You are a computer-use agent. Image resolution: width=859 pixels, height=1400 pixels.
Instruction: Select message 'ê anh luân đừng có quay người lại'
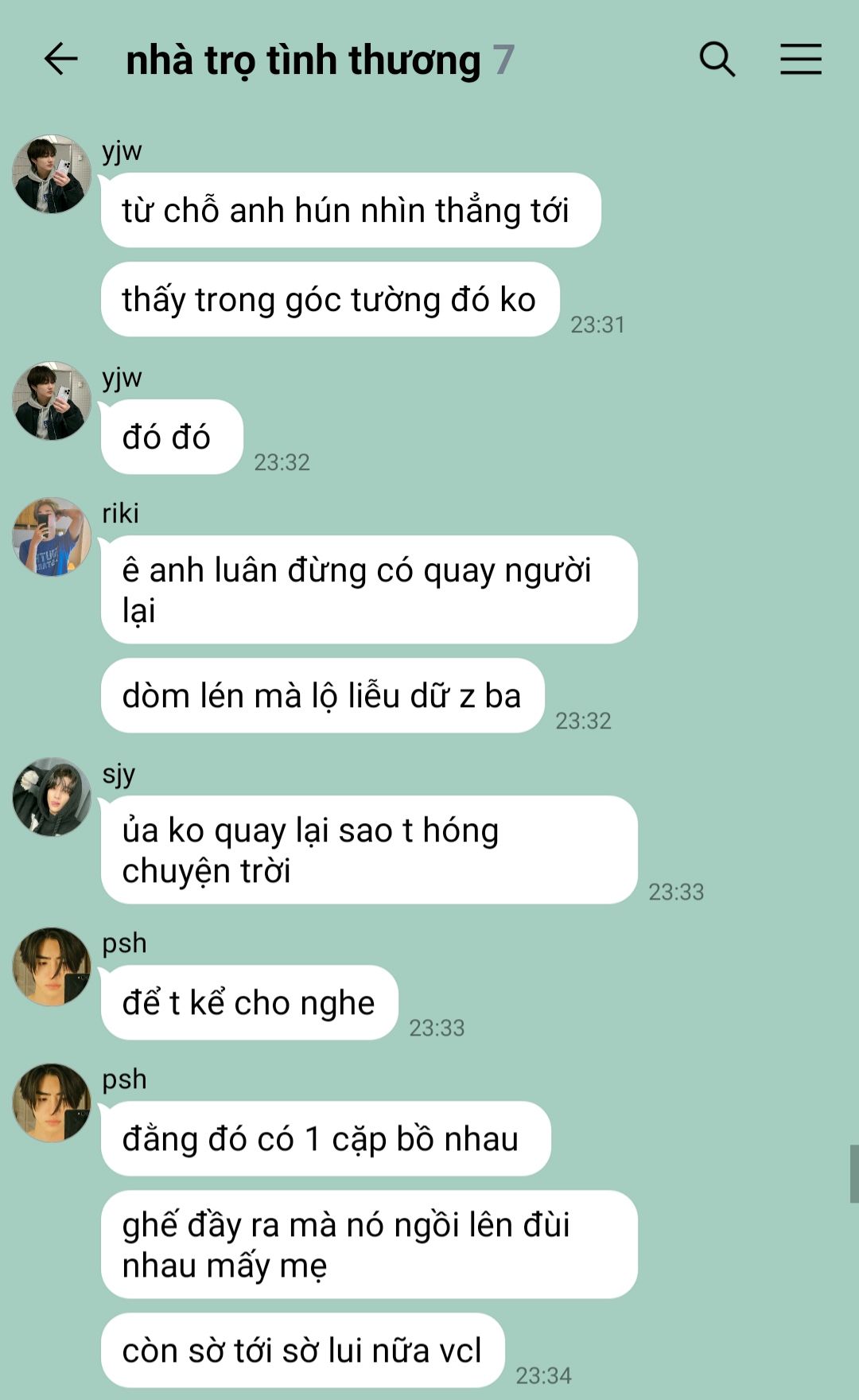coord(369,589)
